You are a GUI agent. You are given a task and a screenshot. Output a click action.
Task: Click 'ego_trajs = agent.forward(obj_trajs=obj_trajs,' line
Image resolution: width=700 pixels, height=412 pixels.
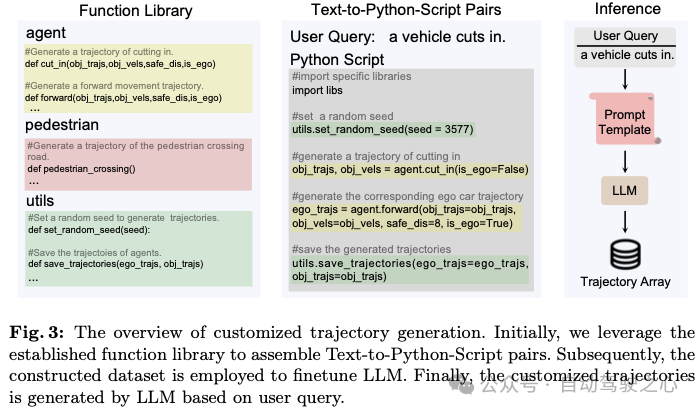[404, 209]
